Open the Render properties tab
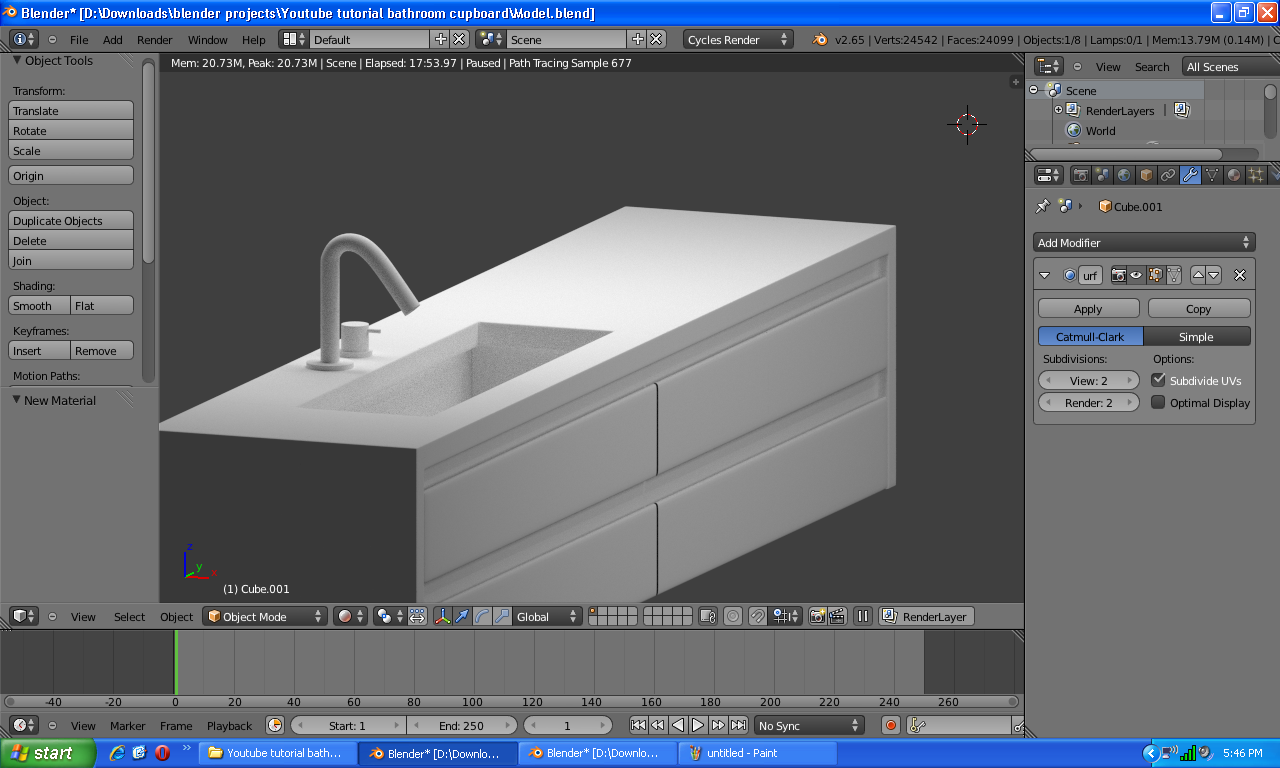 tap(1081, 174)
